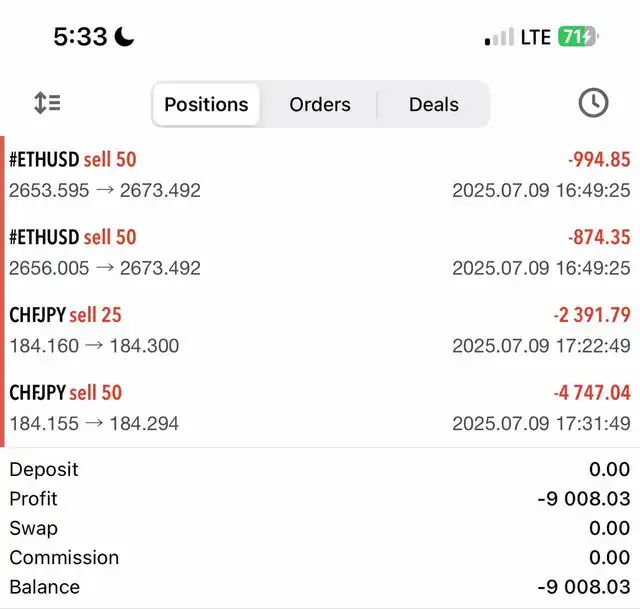
Task: Switch to the Orders tab
Action: 320,104
